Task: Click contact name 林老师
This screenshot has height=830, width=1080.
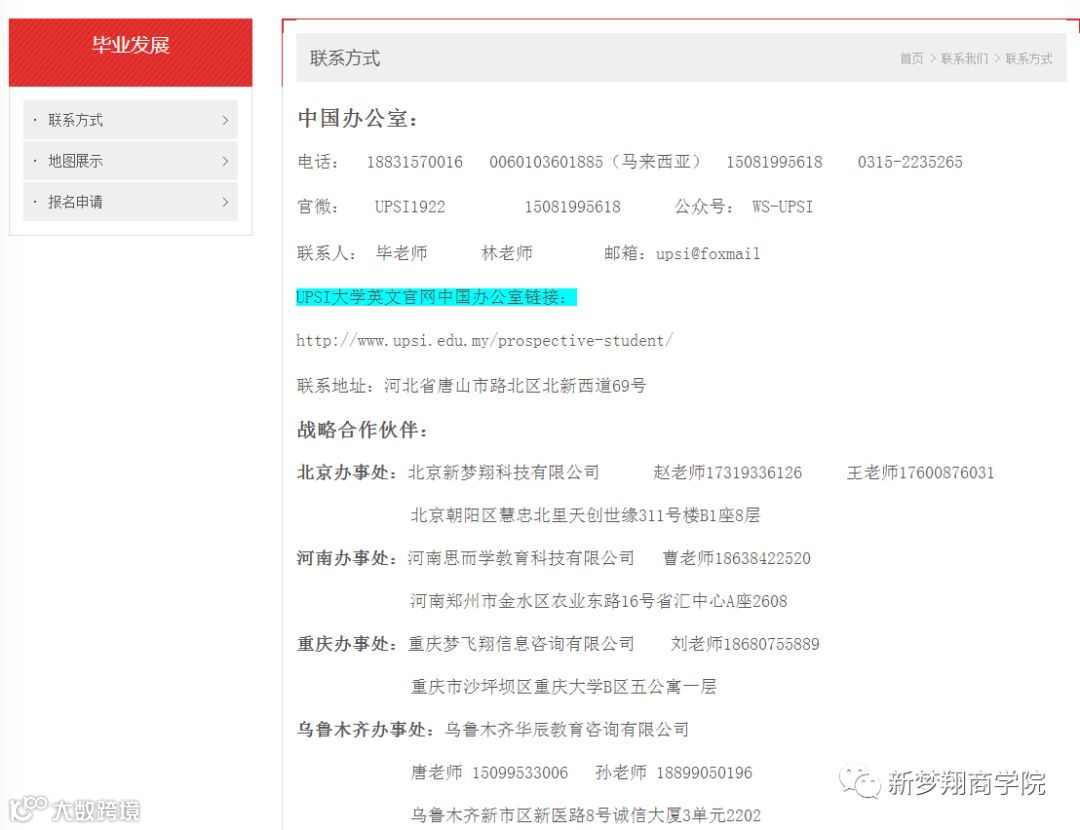Action: point(507,253)
